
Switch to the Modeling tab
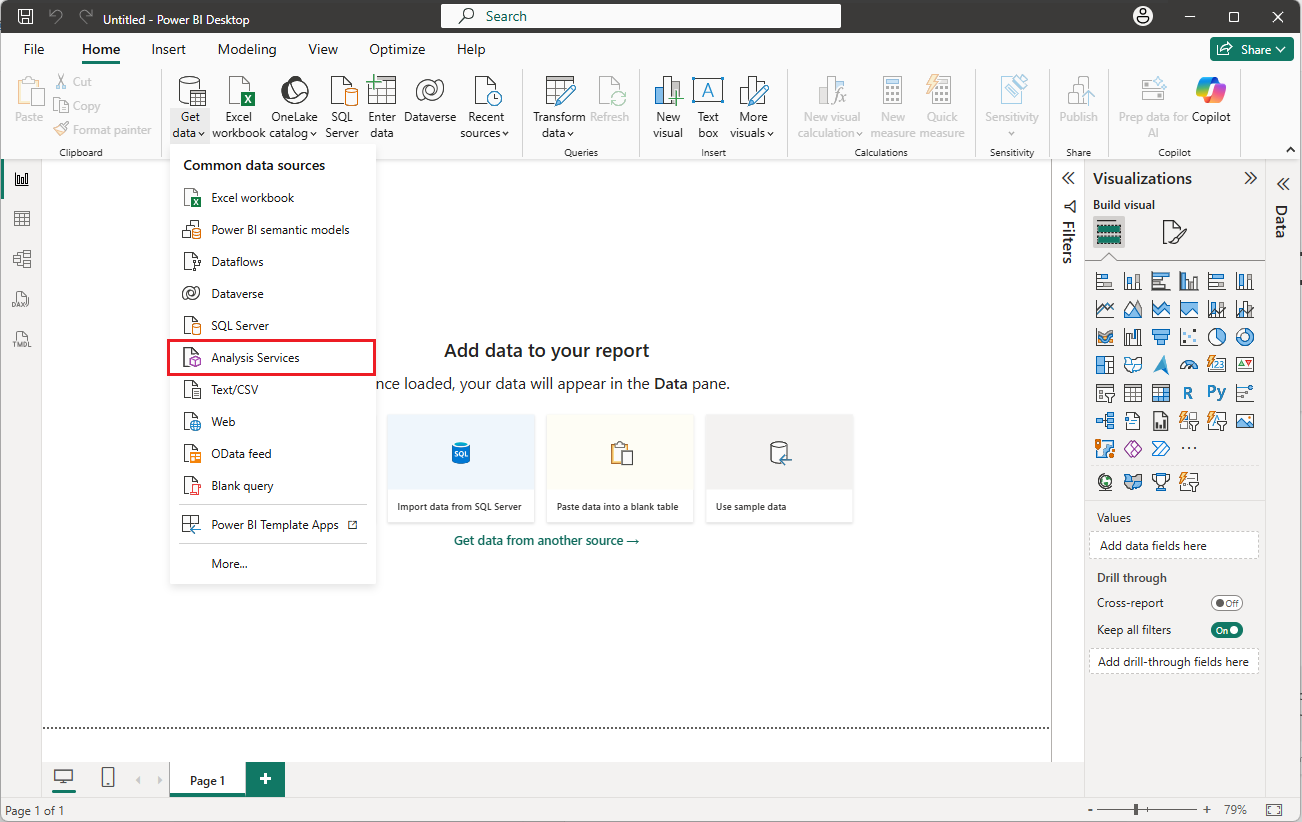coord(247,49)
